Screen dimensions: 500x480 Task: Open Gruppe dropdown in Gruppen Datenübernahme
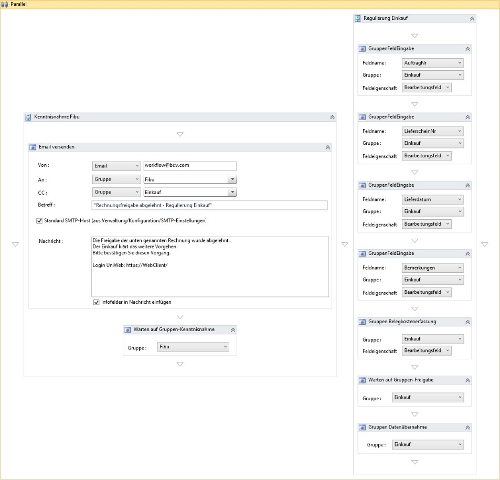[428, 444]
